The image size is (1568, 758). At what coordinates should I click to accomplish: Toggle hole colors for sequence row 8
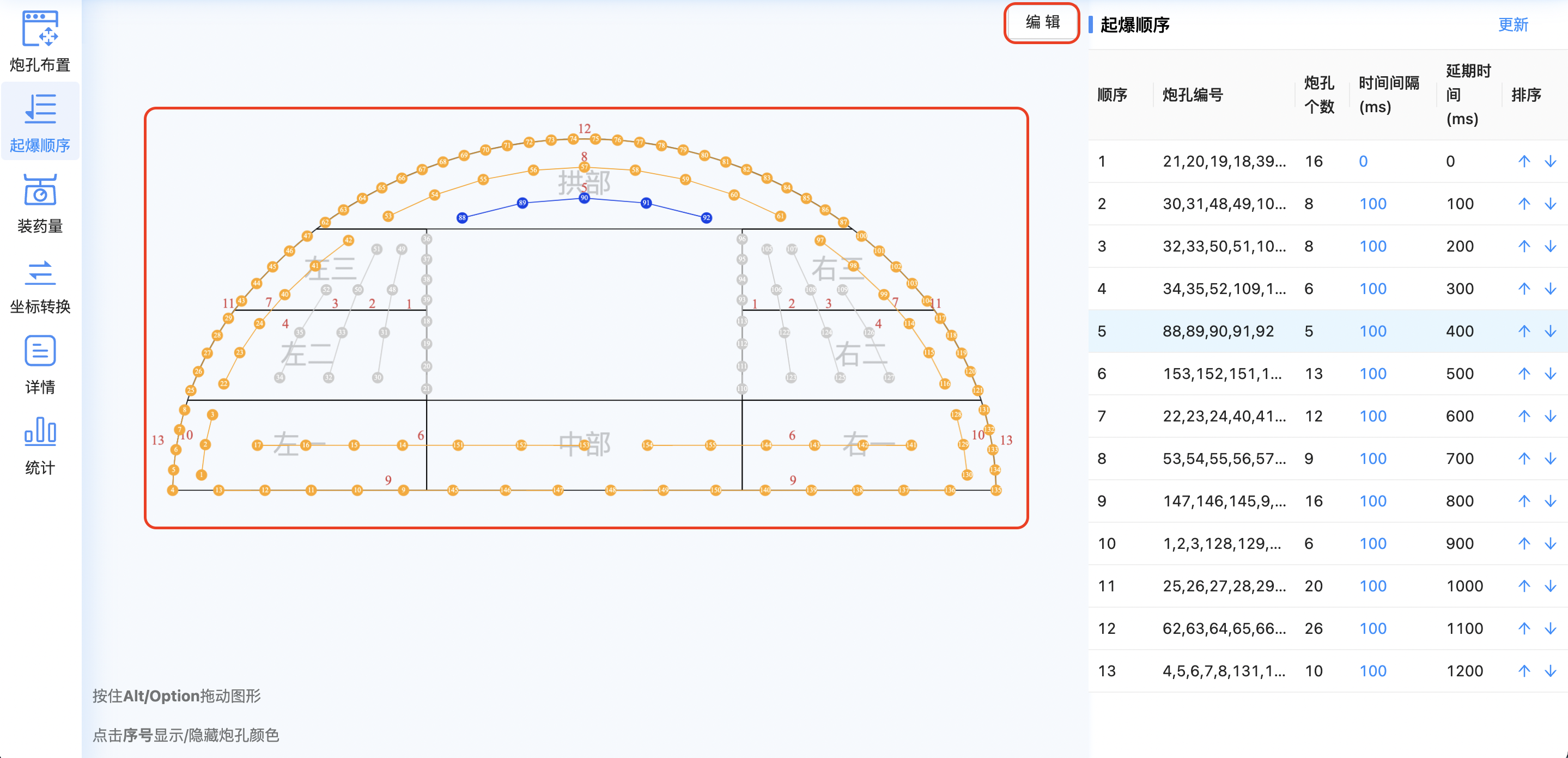[1102, 459]
